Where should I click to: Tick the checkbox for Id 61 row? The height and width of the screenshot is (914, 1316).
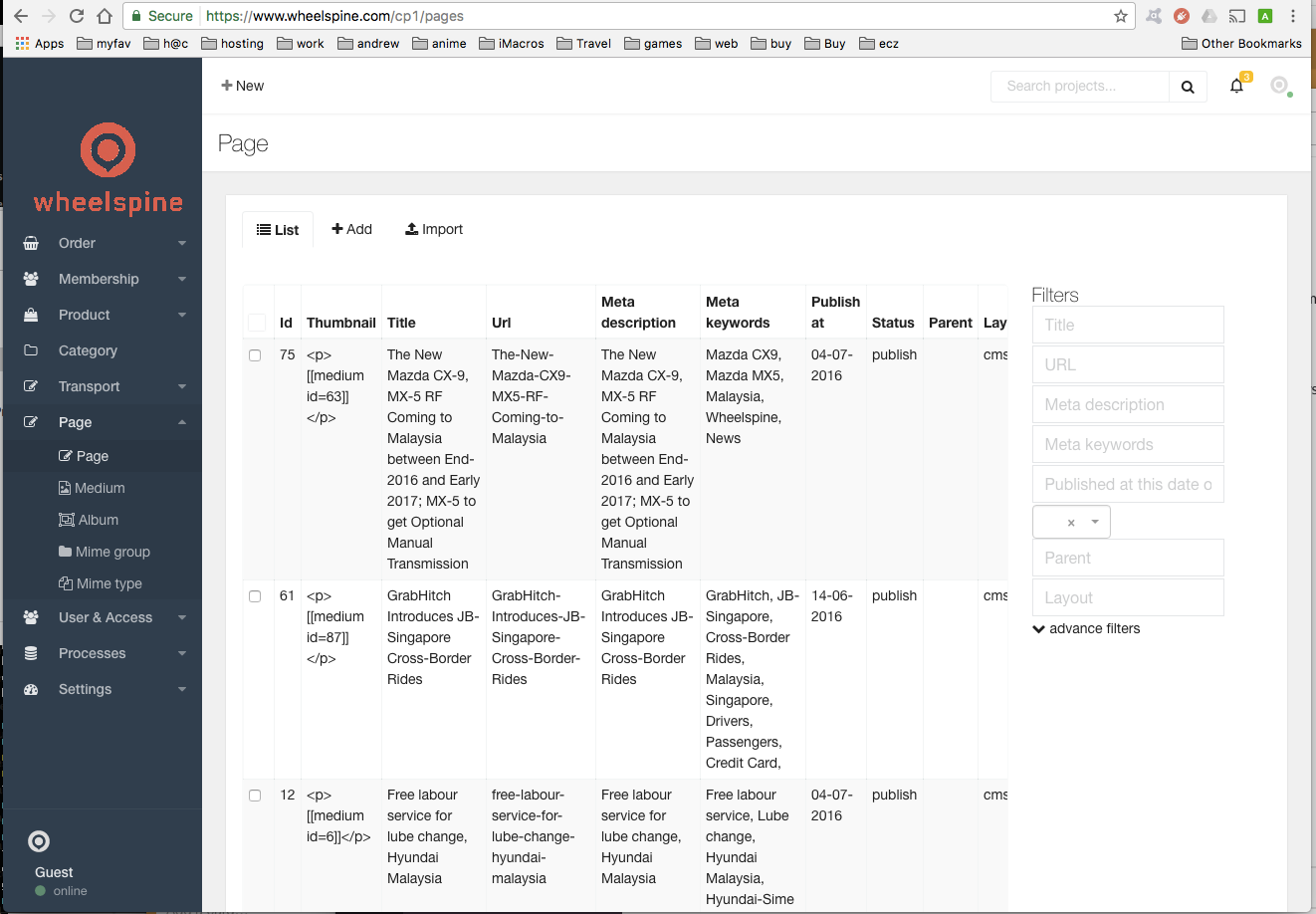point(255,596)
